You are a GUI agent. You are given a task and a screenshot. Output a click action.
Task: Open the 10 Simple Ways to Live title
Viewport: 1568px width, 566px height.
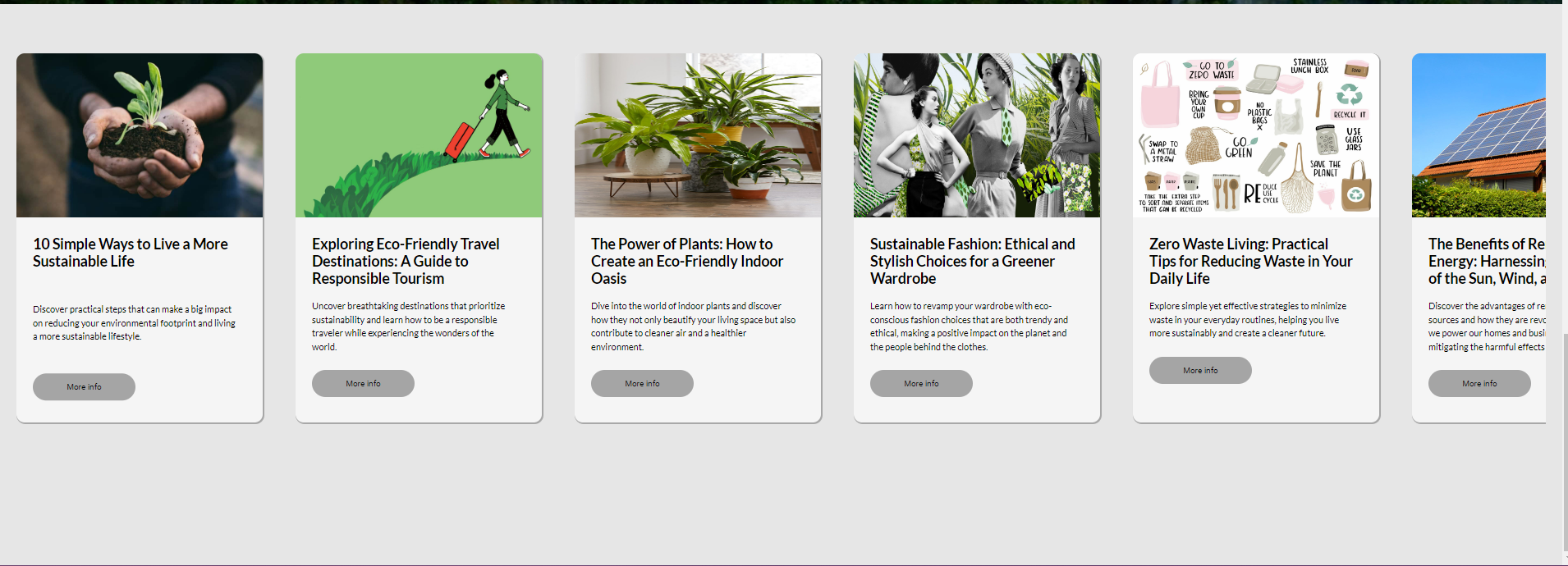pos(131,253)
